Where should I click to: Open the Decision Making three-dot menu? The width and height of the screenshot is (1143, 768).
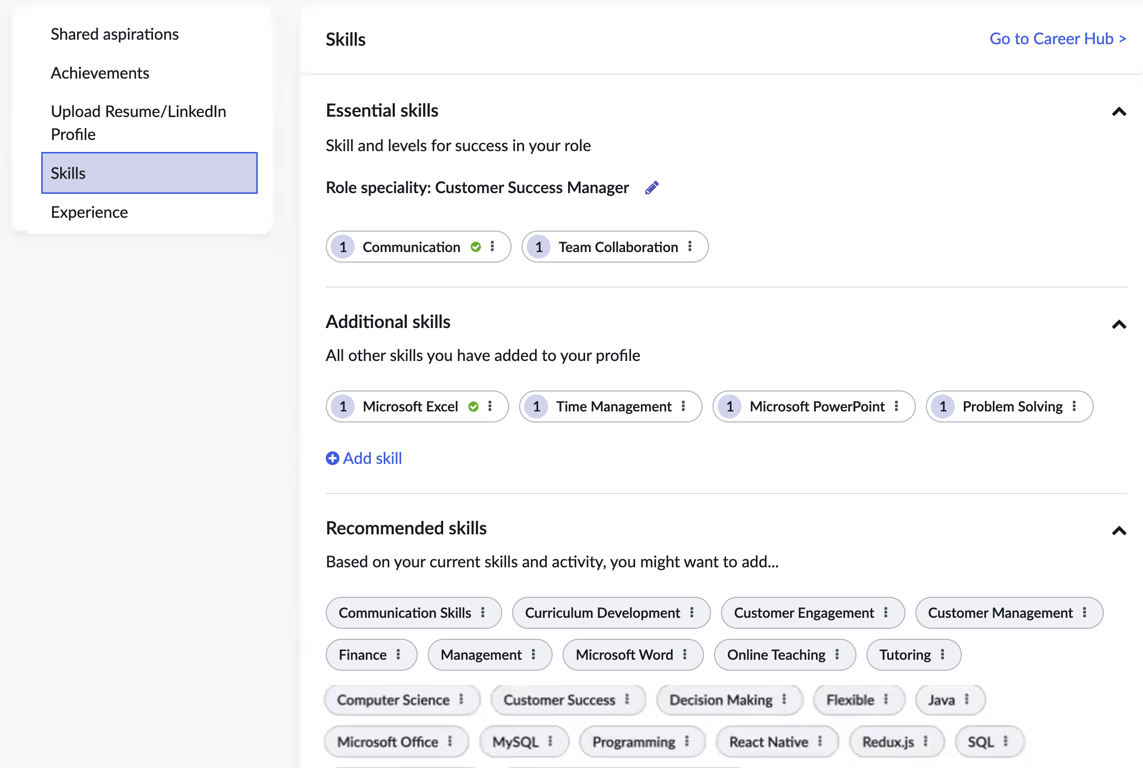click(x=784, y=700)
